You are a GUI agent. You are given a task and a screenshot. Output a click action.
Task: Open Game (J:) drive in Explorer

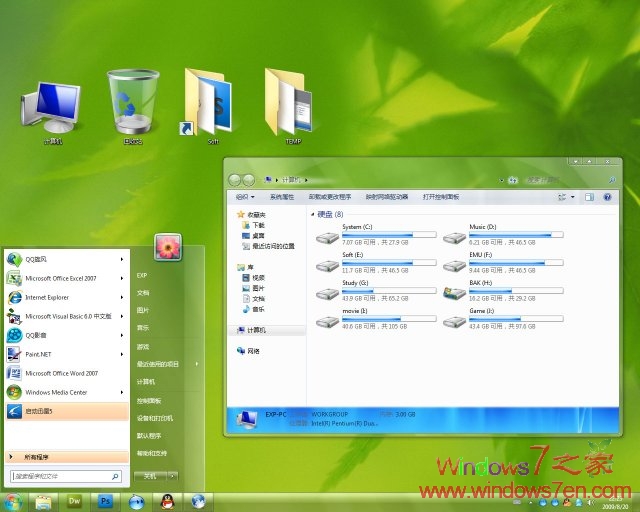[x=503, y=318]
